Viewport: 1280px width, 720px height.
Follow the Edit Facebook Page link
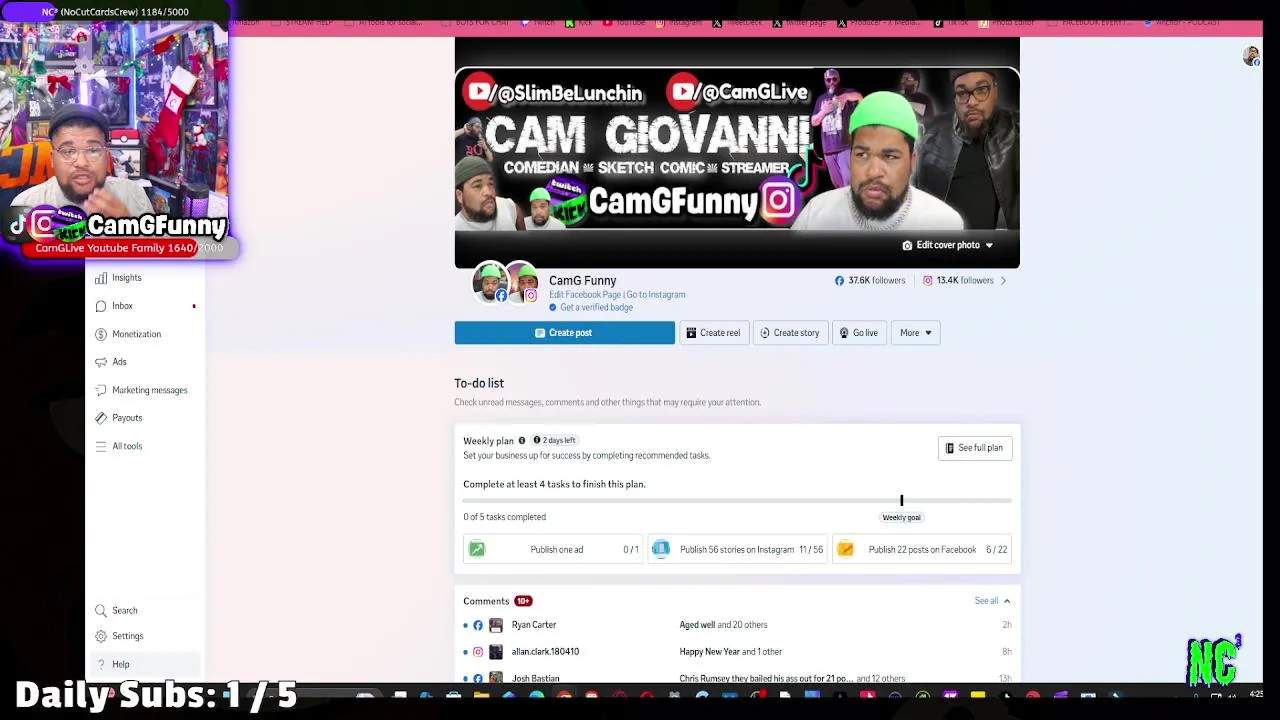click(585, 295)
